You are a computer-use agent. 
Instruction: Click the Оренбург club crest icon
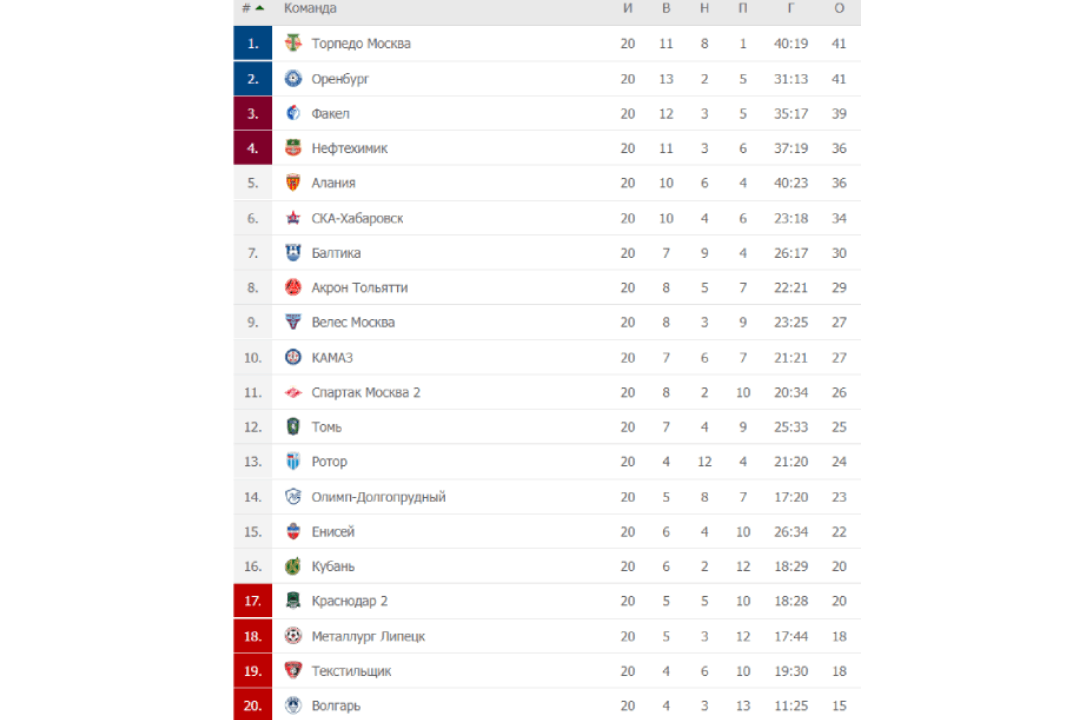pos(293,79)
